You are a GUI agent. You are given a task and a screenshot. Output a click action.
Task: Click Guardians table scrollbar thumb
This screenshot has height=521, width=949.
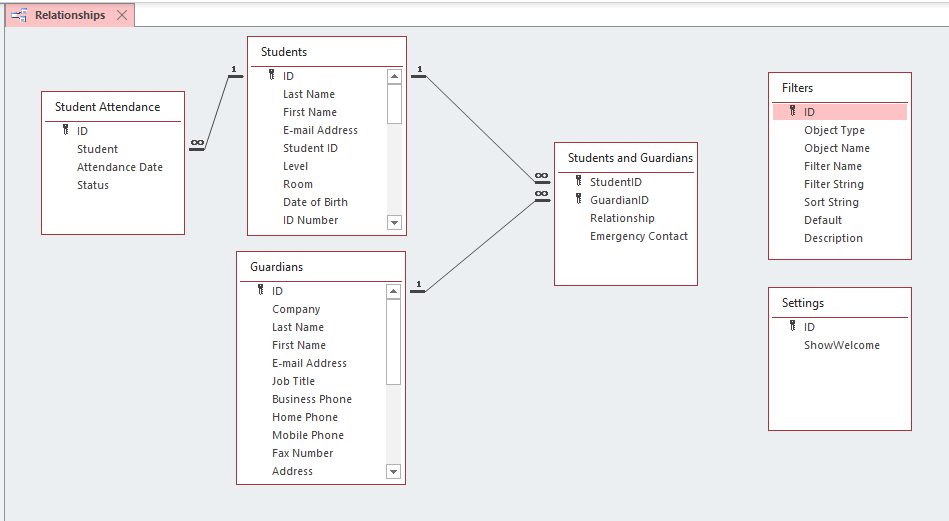393,342
